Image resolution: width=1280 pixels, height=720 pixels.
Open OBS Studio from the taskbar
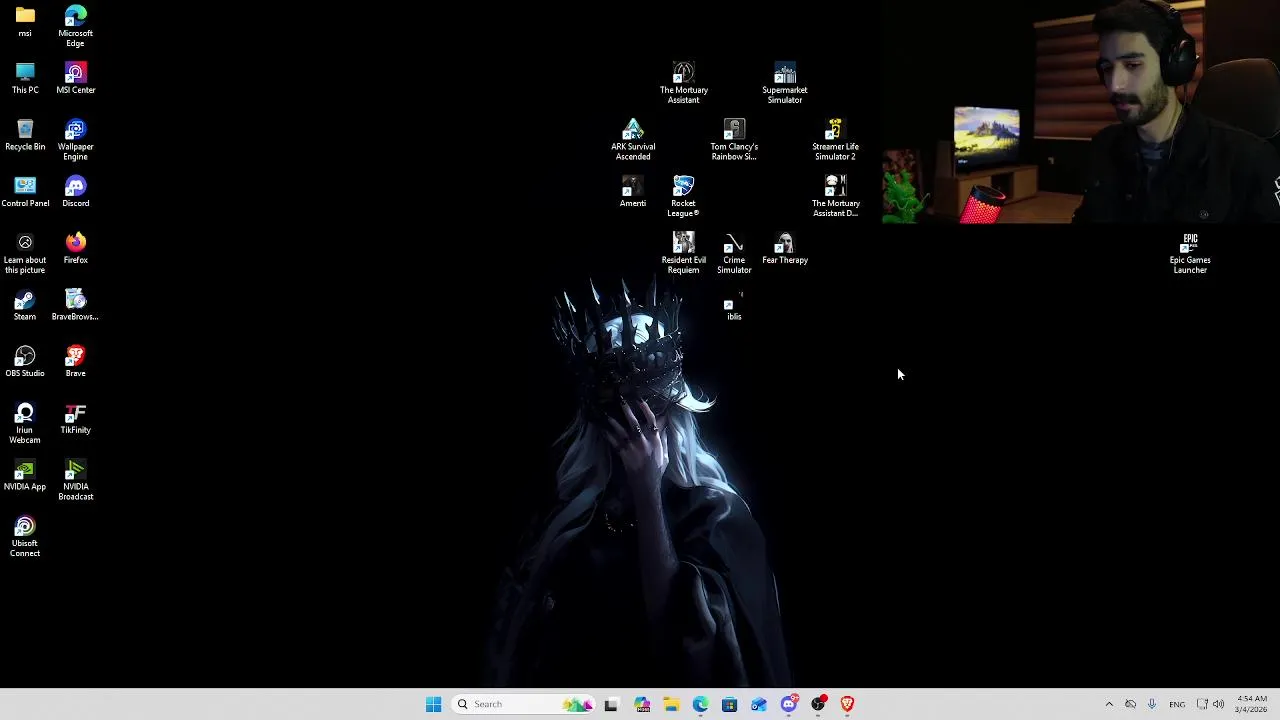point(818,704)
